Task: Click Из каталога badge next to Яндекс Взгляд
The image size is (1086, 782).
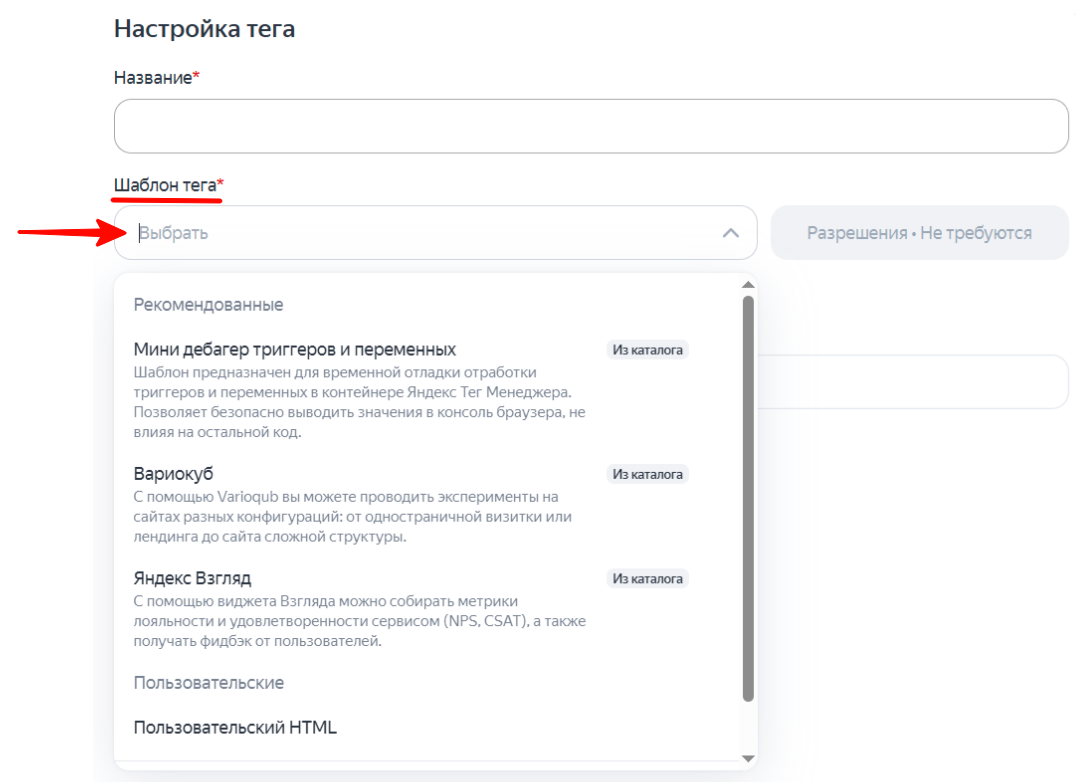Action: click(x=648, y=578)
